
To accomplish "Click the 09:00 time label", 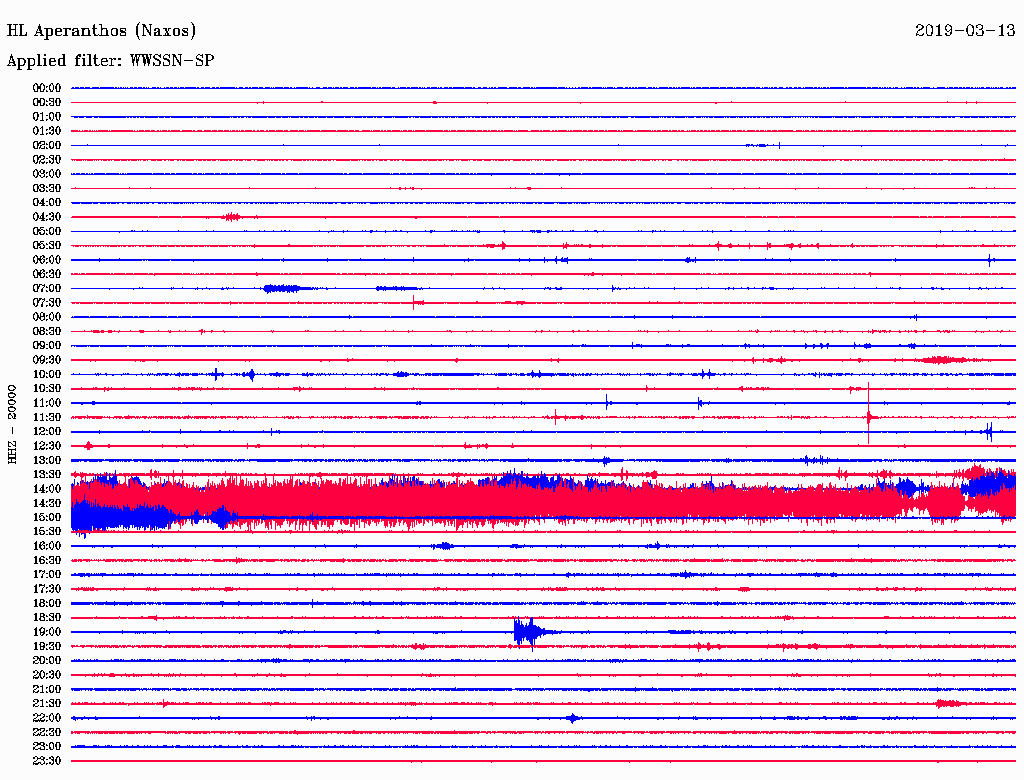I will click(x=47, y=346).
